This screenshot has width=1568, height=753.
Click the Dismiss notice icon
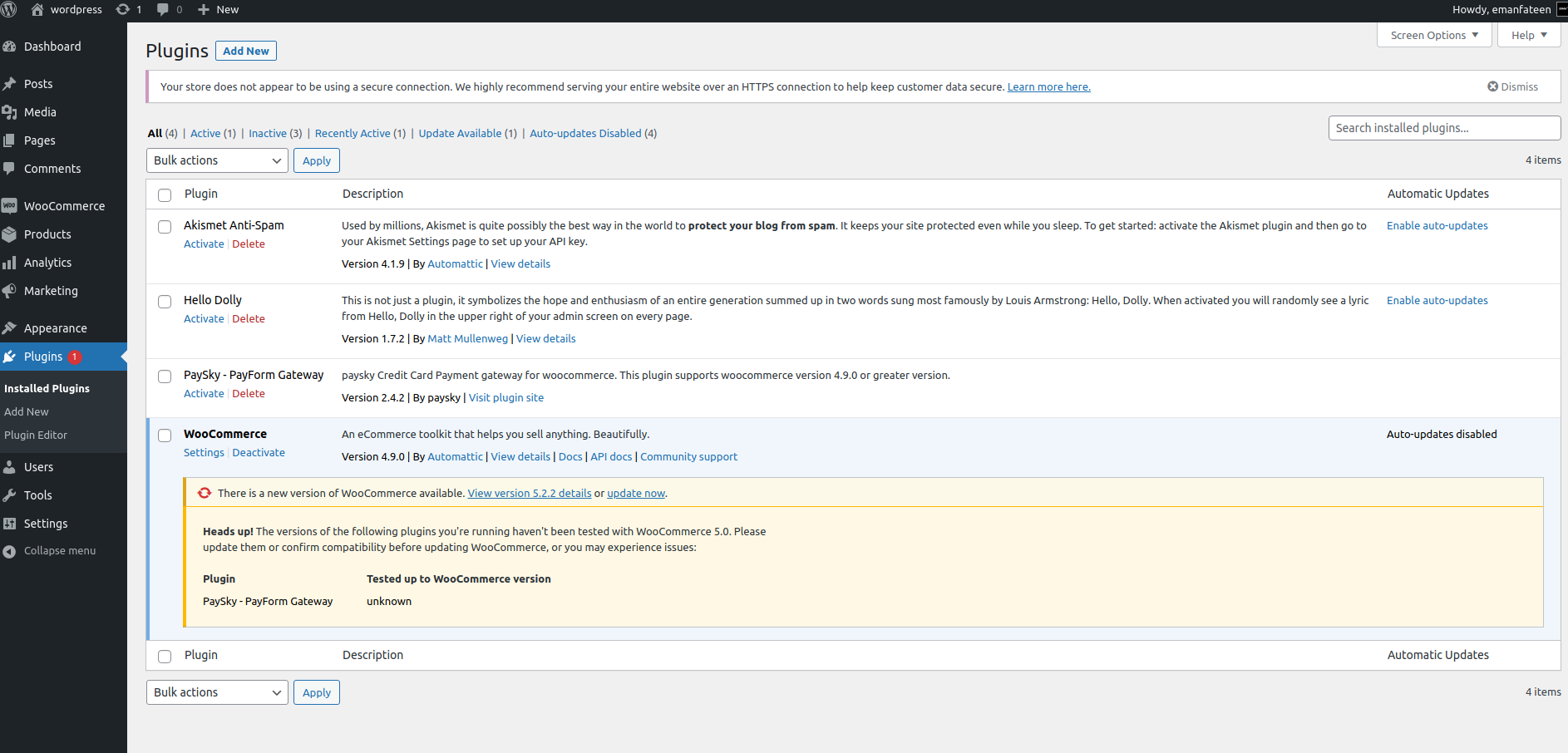pos(1492,86)
